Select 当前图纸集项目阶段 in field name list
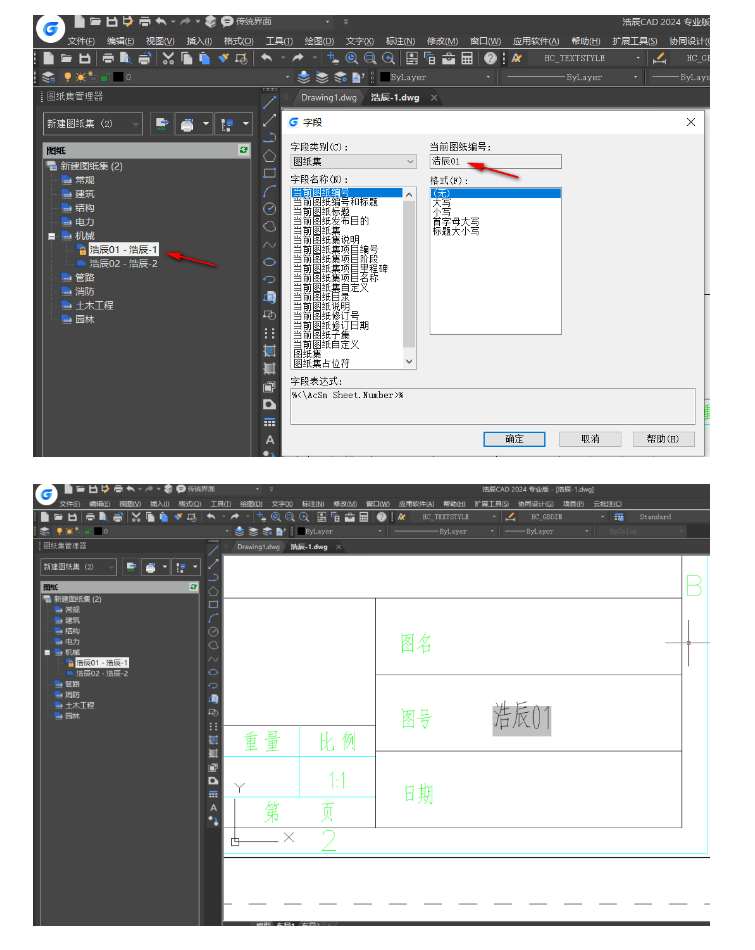 (x=335, y=259)
